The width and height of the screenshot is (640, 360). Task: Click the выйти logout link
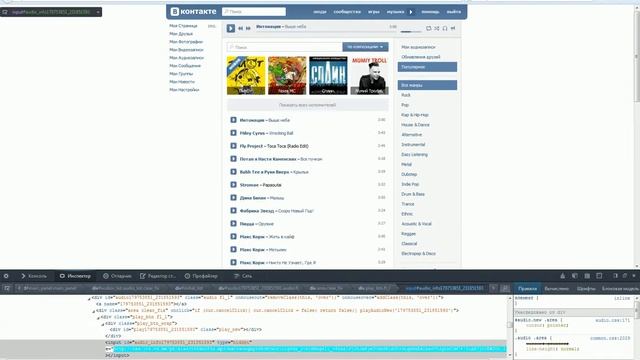click(453, 12)
